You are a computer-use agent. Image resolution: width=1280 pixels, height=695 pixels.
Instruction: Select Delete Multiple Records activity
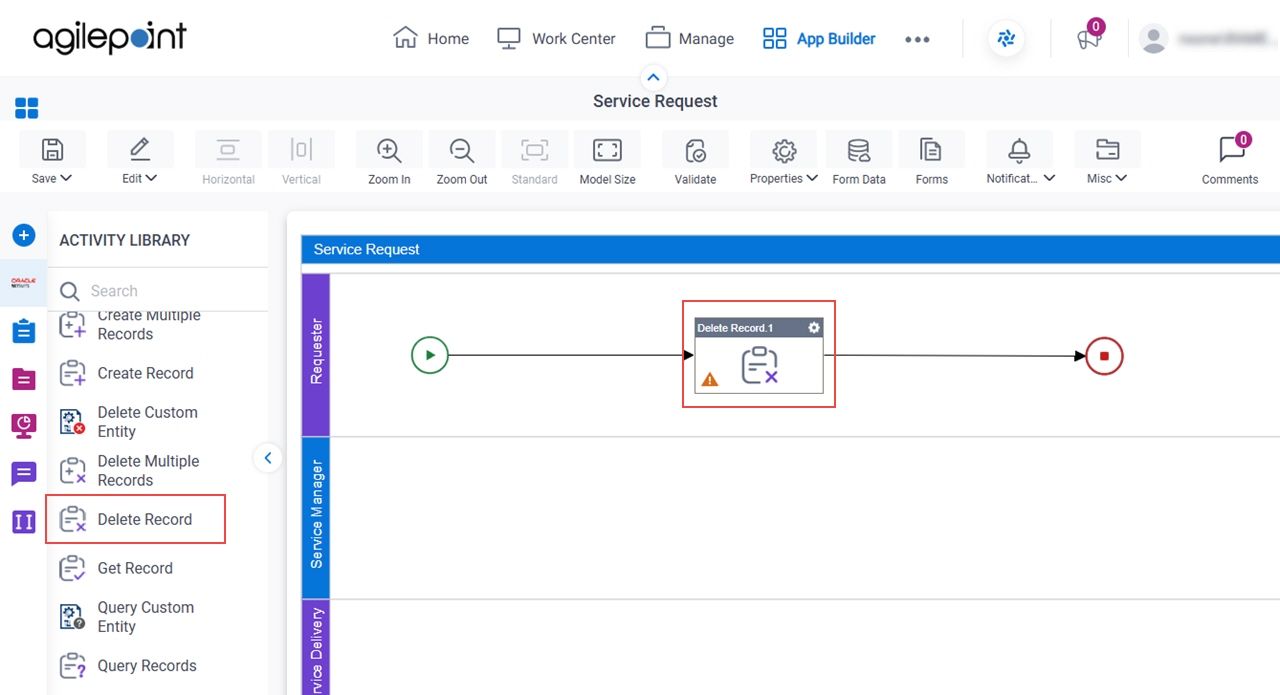coord(129,471)
